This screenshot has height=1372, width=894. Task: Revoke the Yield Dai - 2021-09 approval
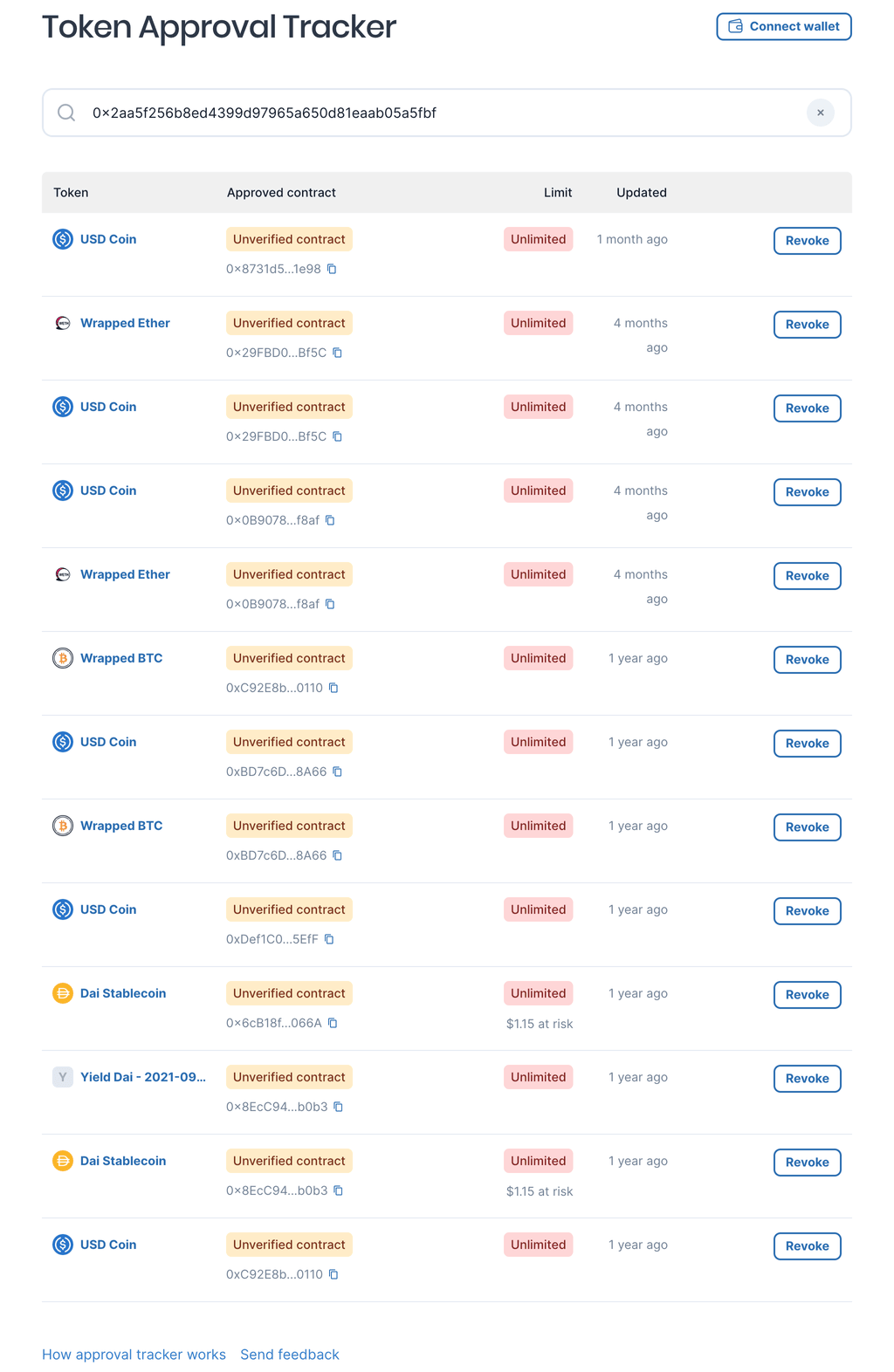pos(806,1078)
